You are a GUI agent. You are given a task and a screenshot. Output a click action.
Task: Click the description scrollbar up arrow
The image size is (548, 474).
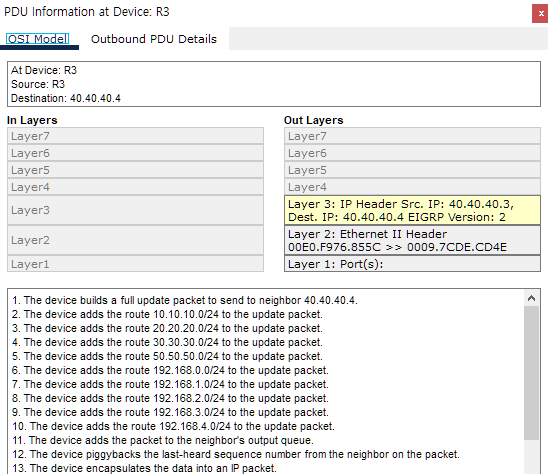point(532,298)
